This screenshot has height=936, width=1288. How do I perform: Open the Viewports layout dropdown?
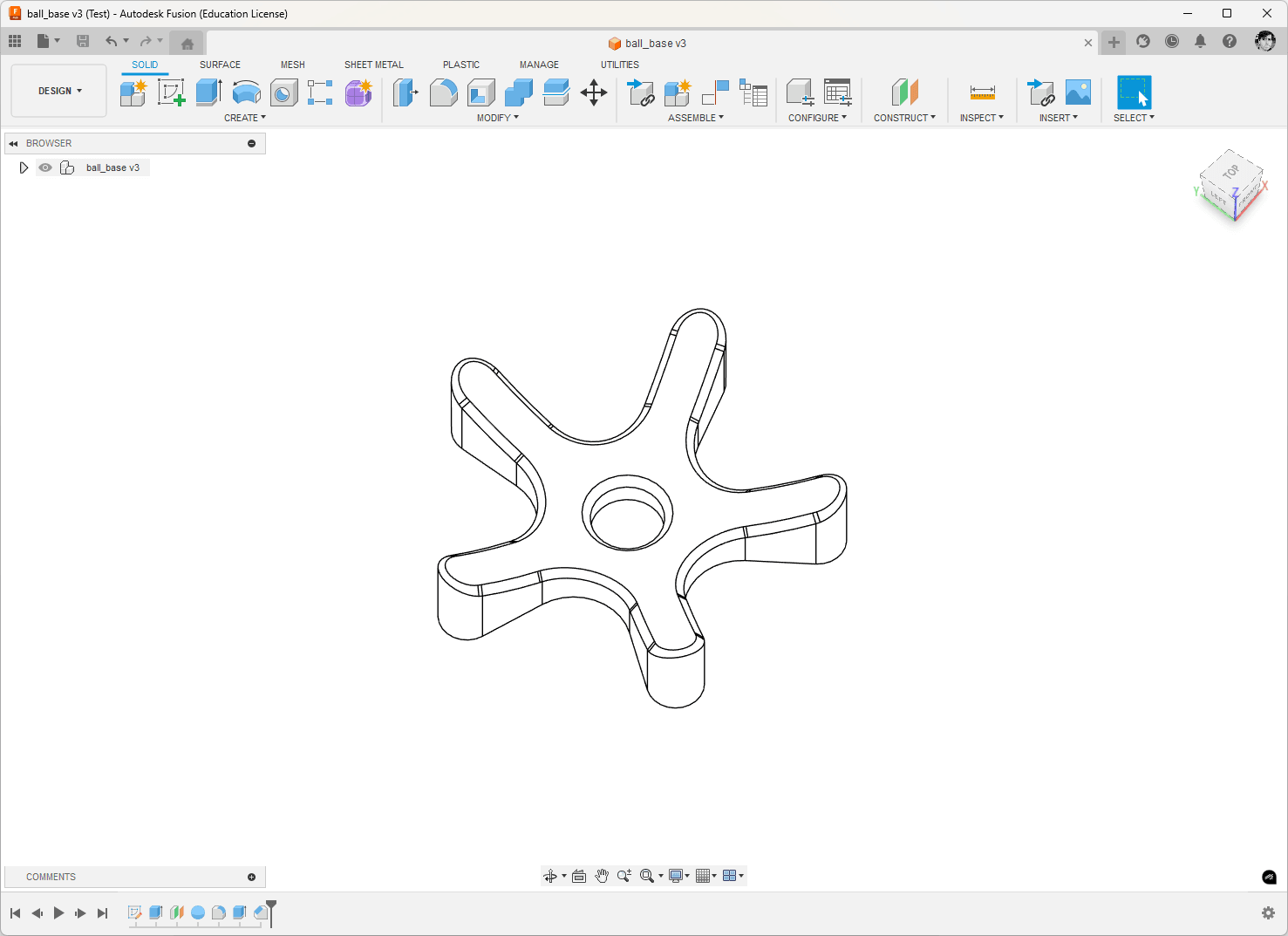tap(733, 876)
